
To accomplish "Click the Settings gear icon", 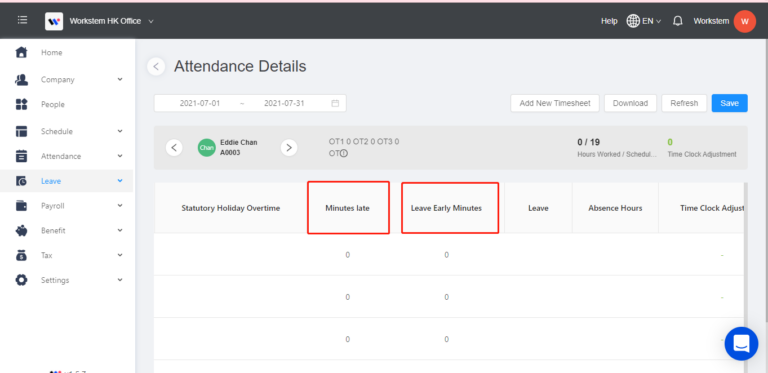I will coord(21,280).
